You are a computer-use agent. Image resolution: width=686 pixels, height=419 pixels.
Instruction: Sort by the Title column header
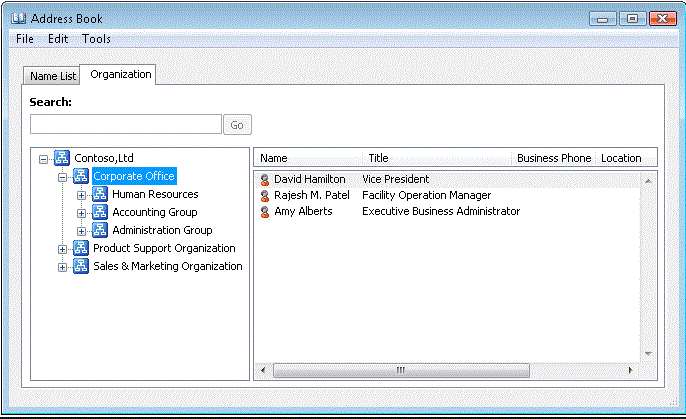pyautogui.click(x=437, y=158)
